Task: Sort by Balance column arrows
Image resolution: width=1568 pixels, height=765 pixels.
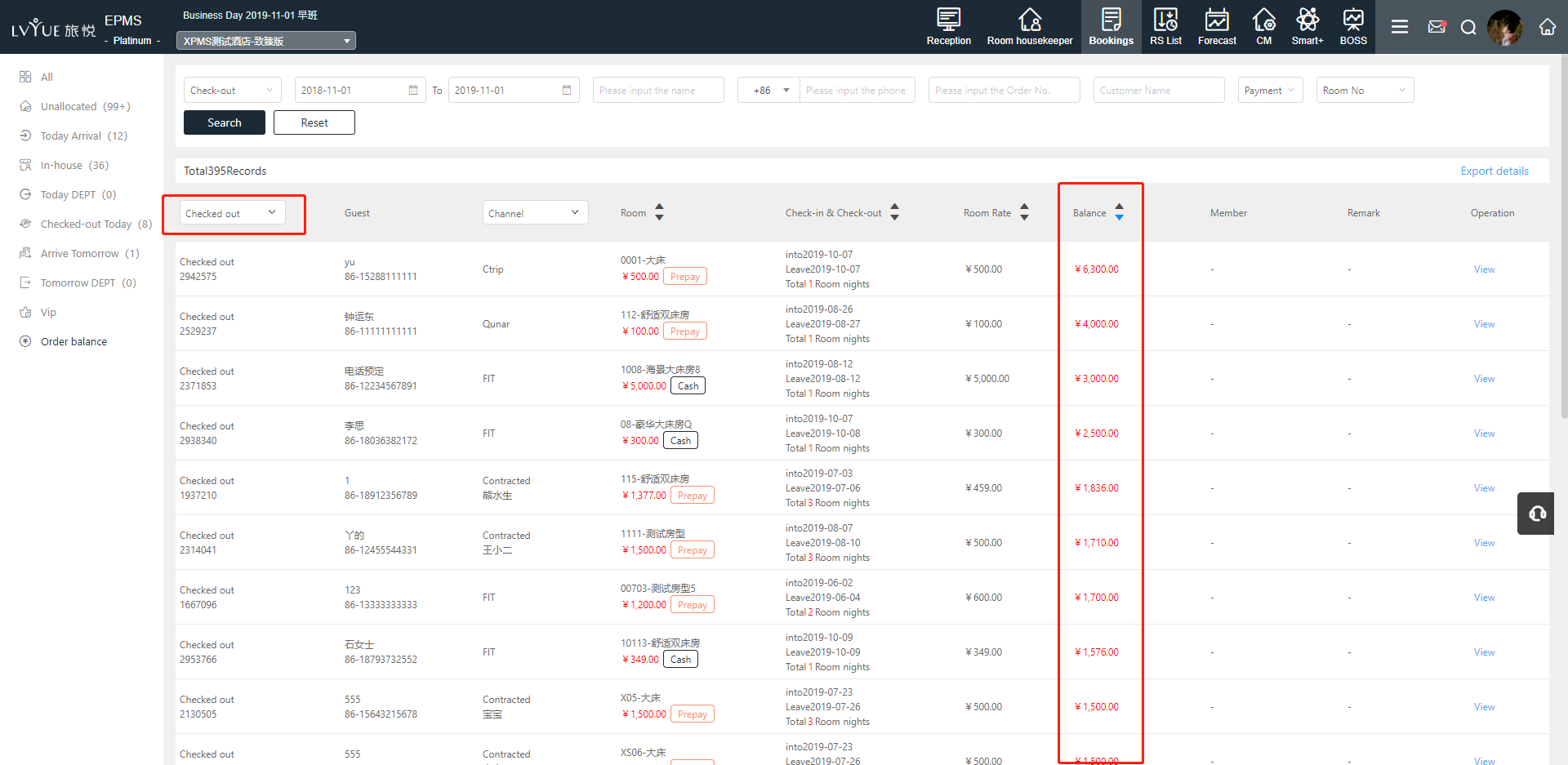Action: click(1119, 212)
